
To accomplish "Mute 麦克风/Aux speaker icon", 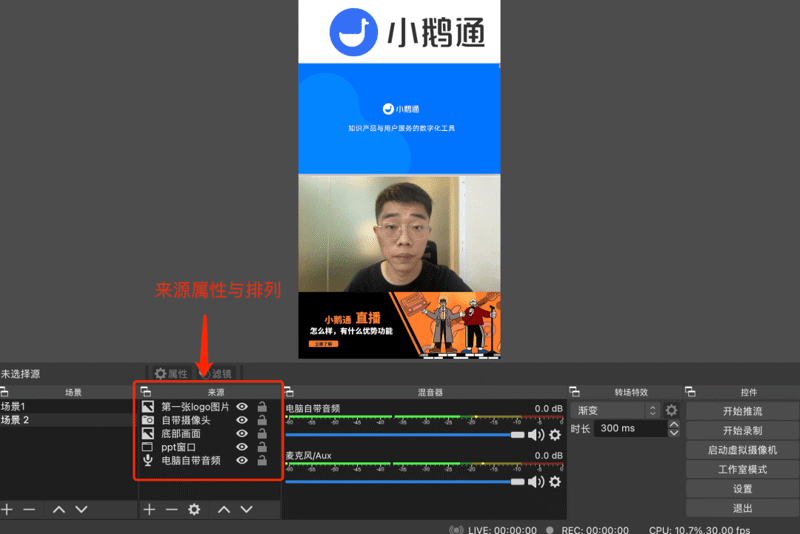I will (x=536, y=481).
